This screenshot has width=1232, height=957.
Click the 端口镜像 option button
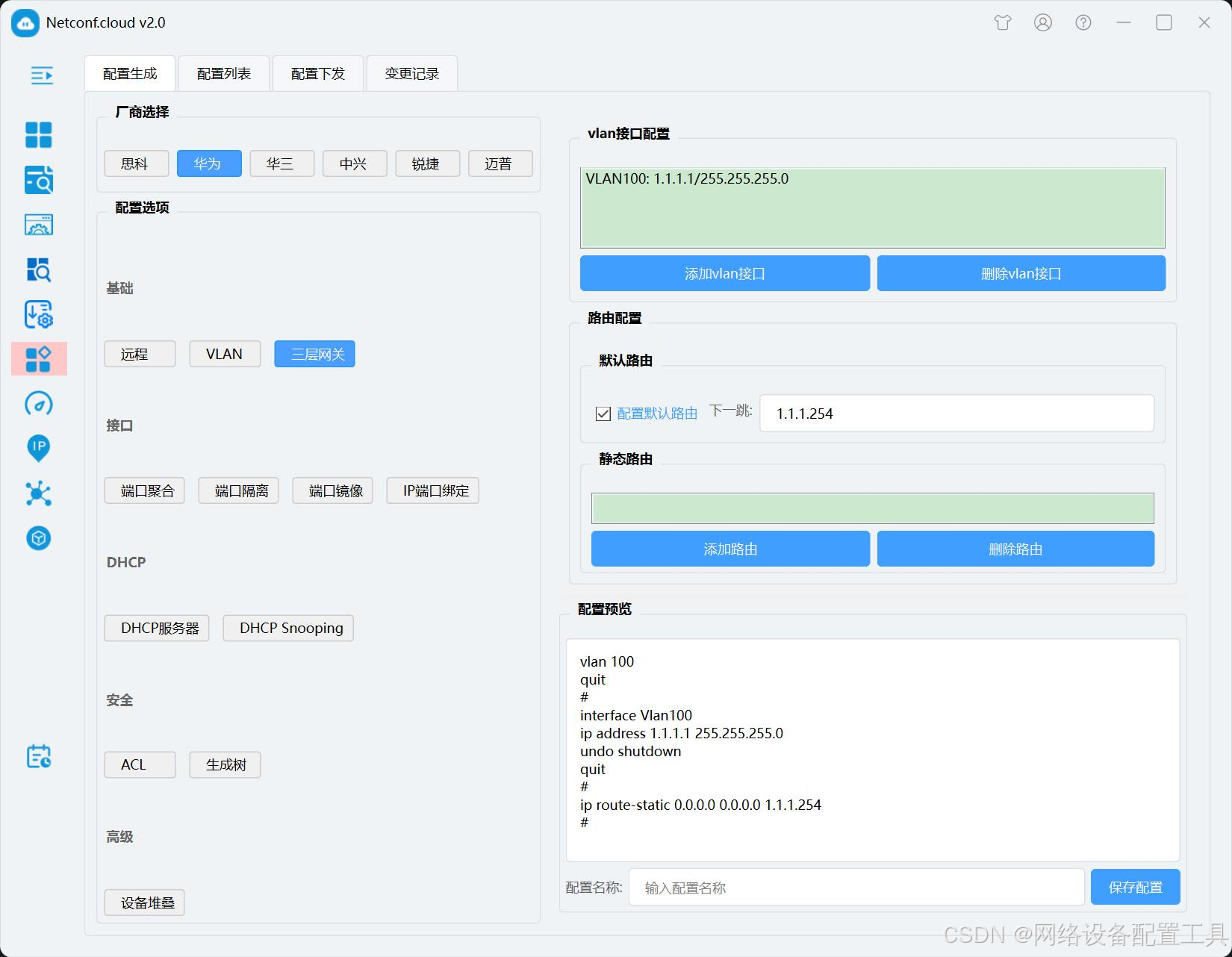pos(332,490)
